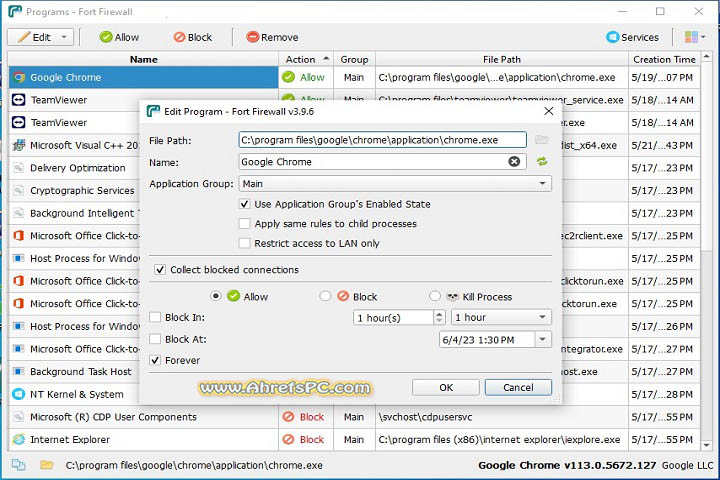Open the 1 hour preset dropdown

coord(501,317)
